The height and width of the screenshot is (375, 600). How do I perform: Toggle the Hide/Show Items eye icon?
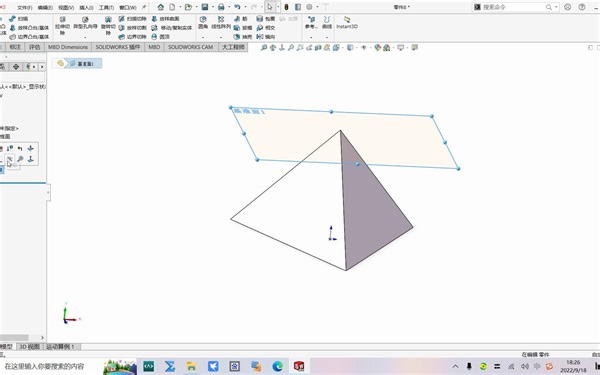(364, 47)
